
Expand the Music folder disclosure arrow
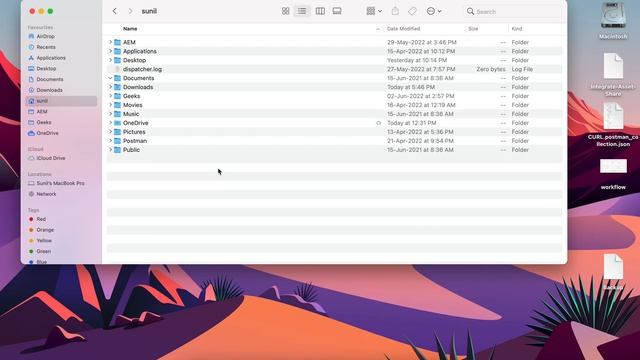coord(110,114)
